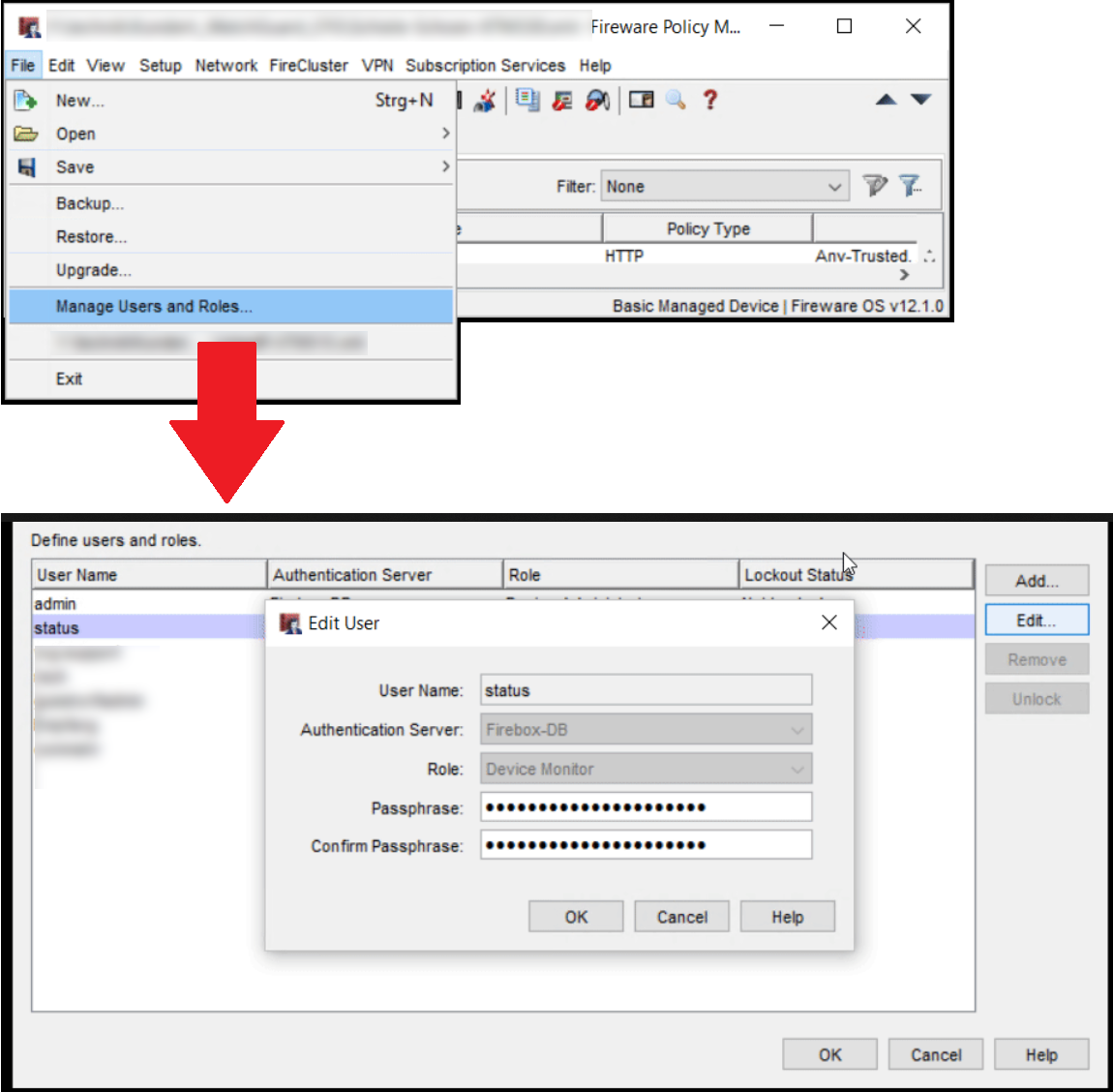This screenshot has height=1092, width=1113.
Task: Close the Edit User dialog with X
Action: pos(829,622)
